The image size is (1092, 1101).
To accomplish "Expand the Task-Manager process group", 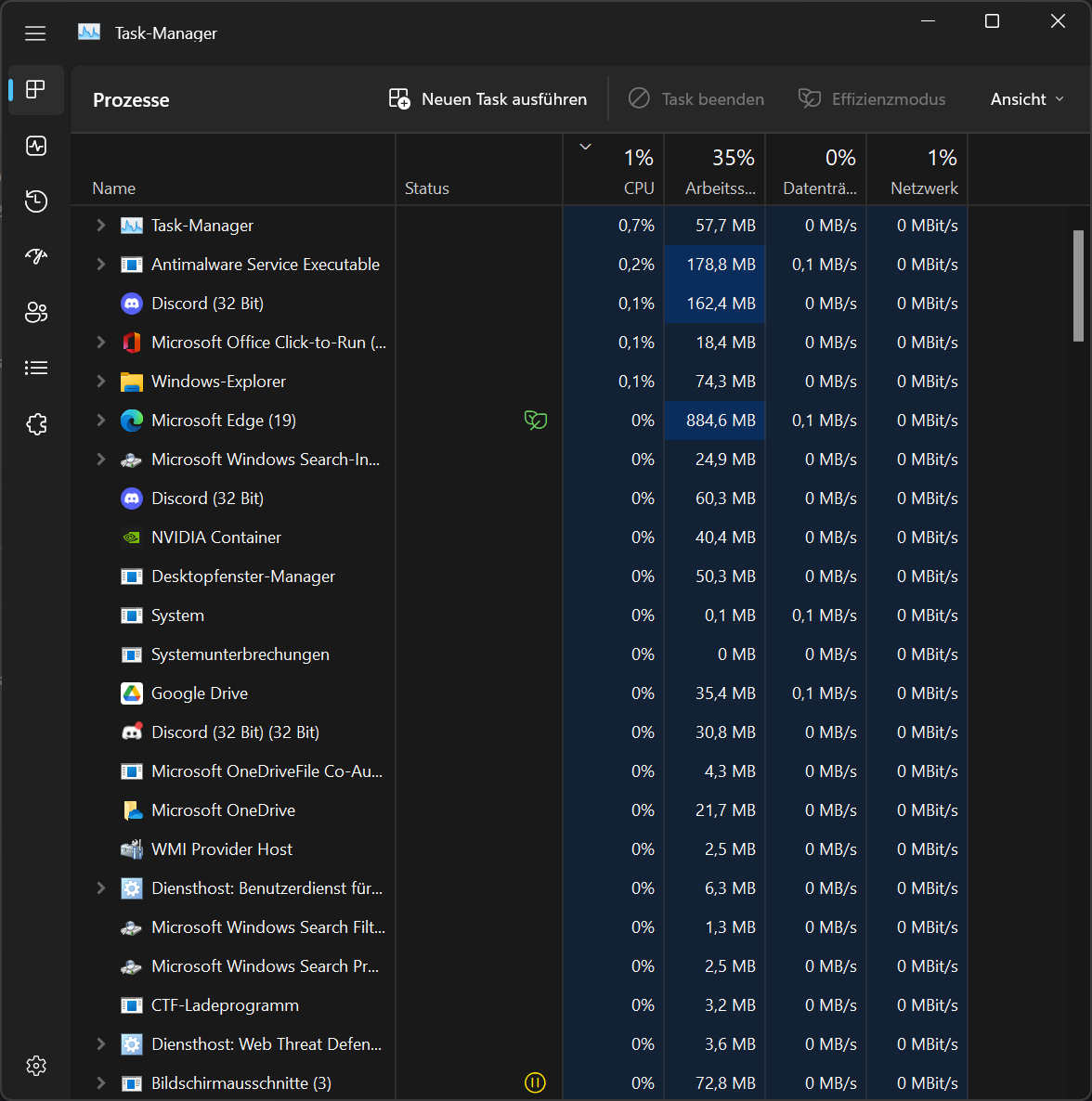I will click(x=100, y=225).
